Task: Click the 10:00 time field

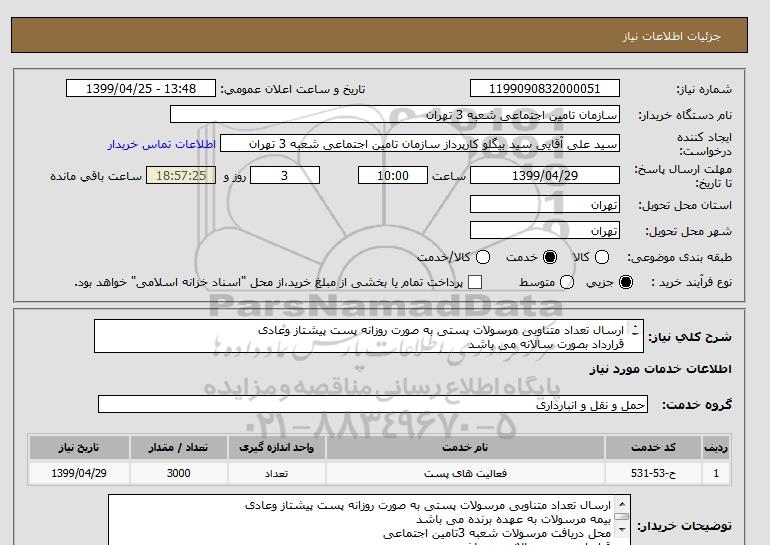Action: [393, 175]
